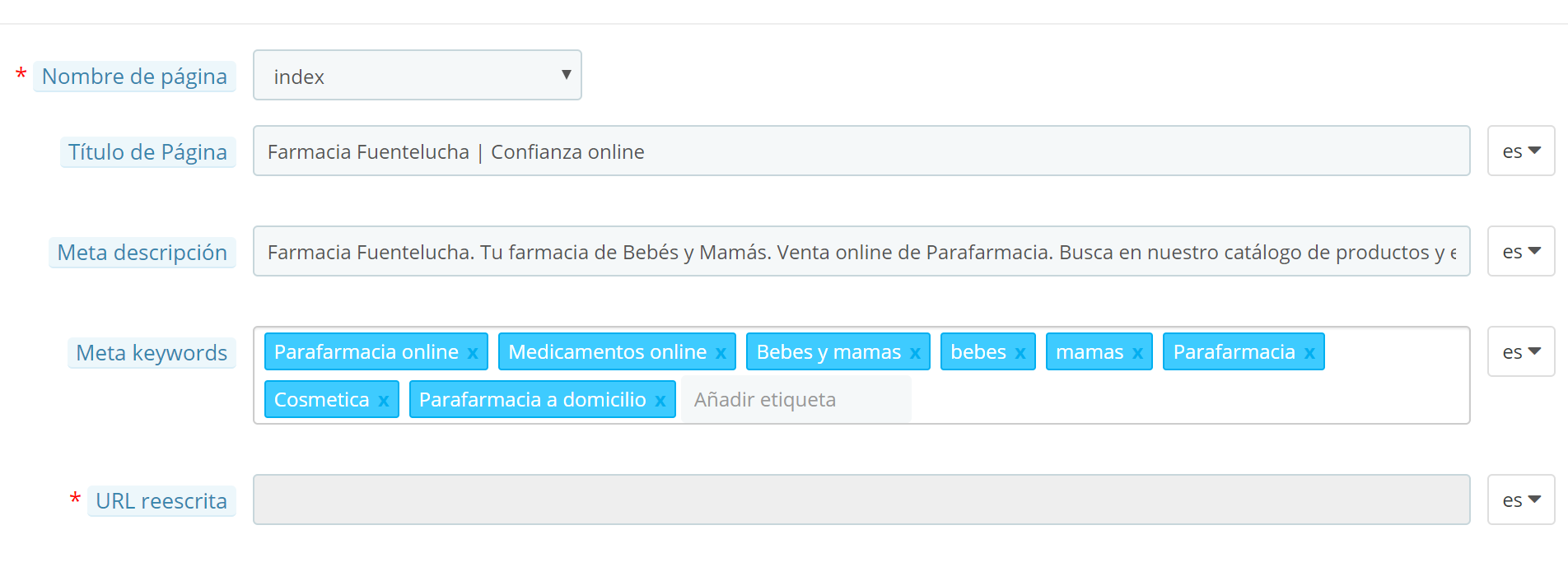Open language selector for Meta keywords
Viewport: 1568px width, 567px height.
(x=1520, y=352)
